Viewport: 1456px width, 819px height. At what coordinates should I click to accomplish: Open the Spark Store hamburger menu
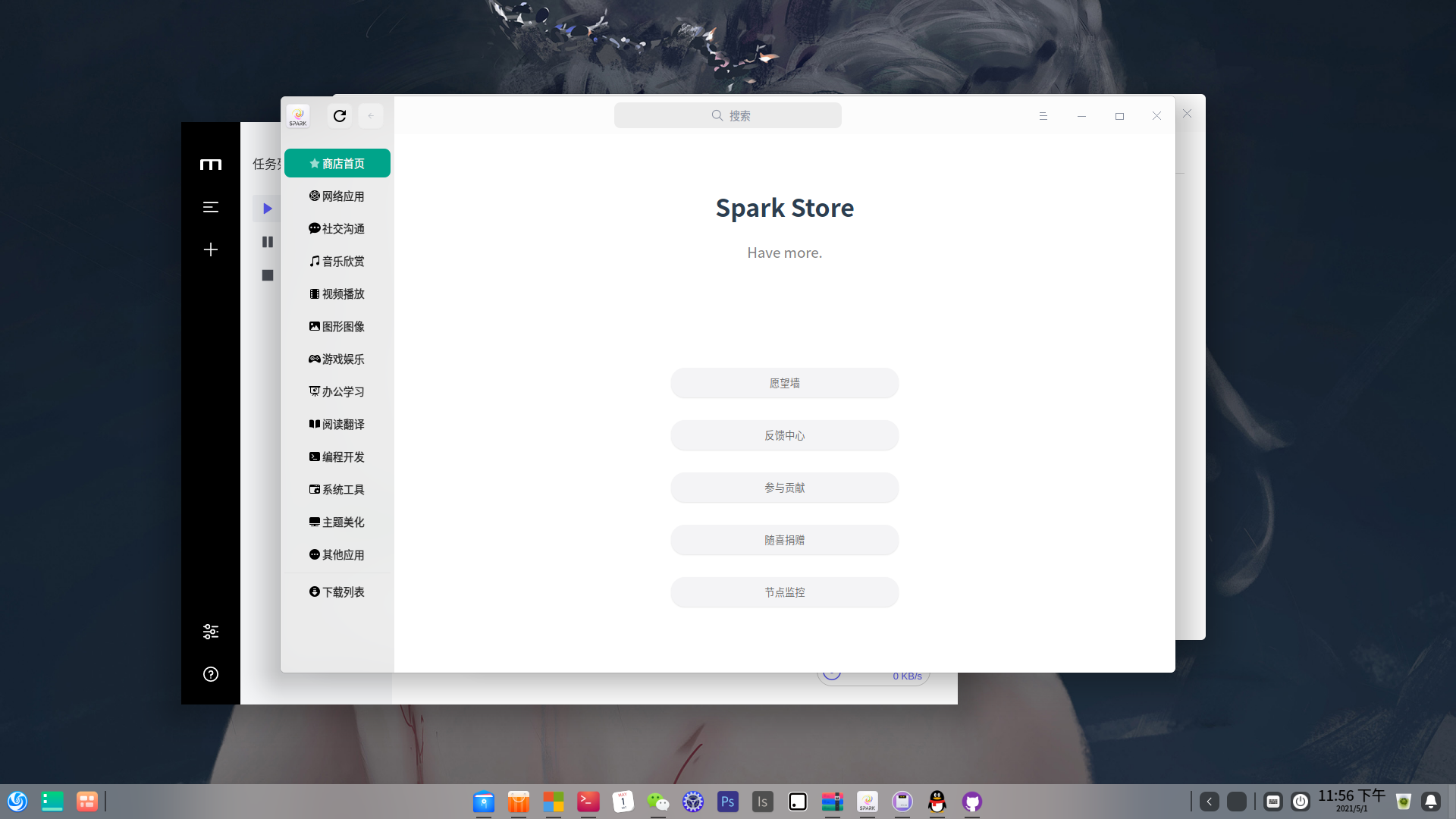[x=1043, y=116]
